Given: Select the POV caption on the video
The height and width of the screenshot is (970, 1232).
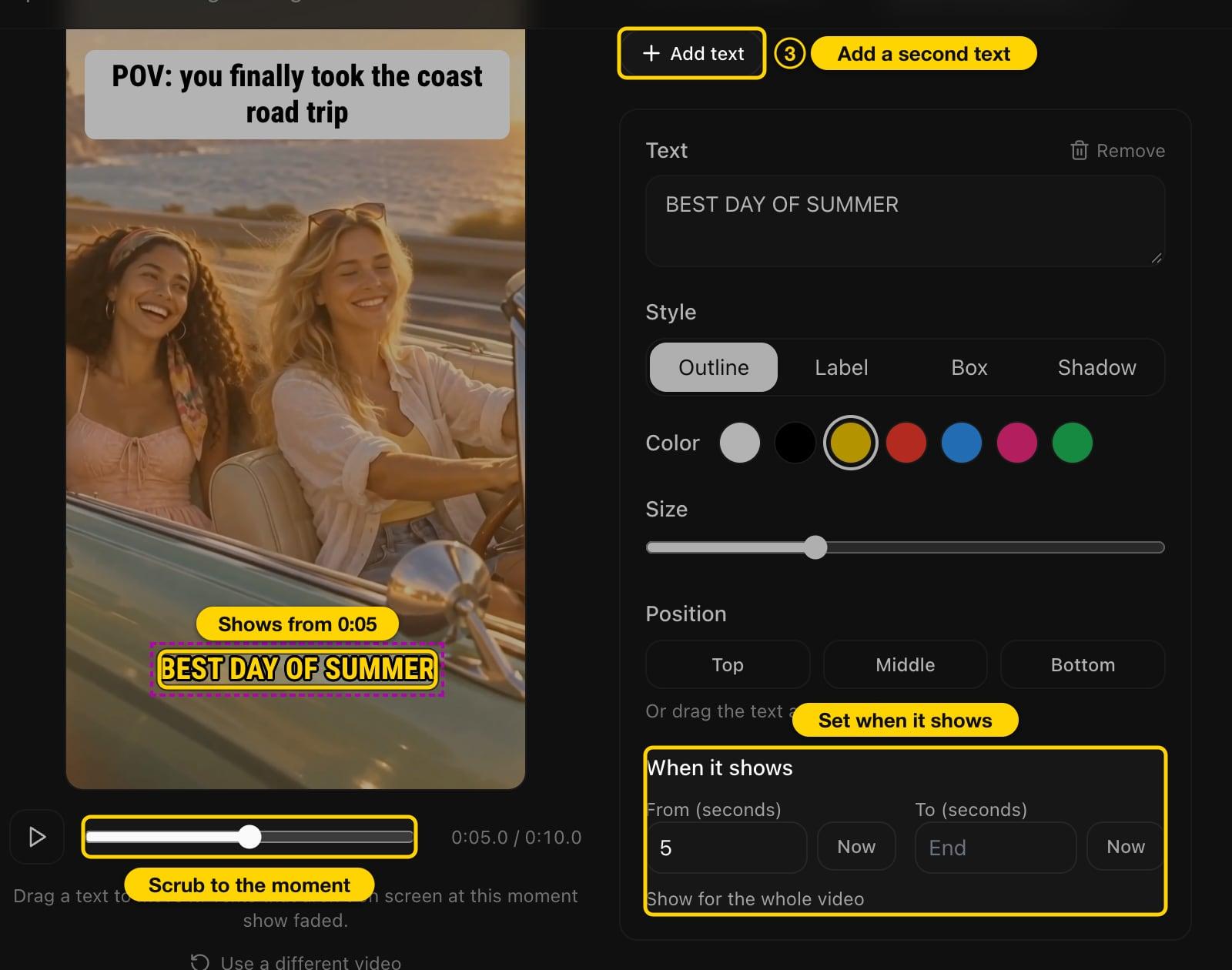Looking at the screenshot, I should (x=297, y=94).
